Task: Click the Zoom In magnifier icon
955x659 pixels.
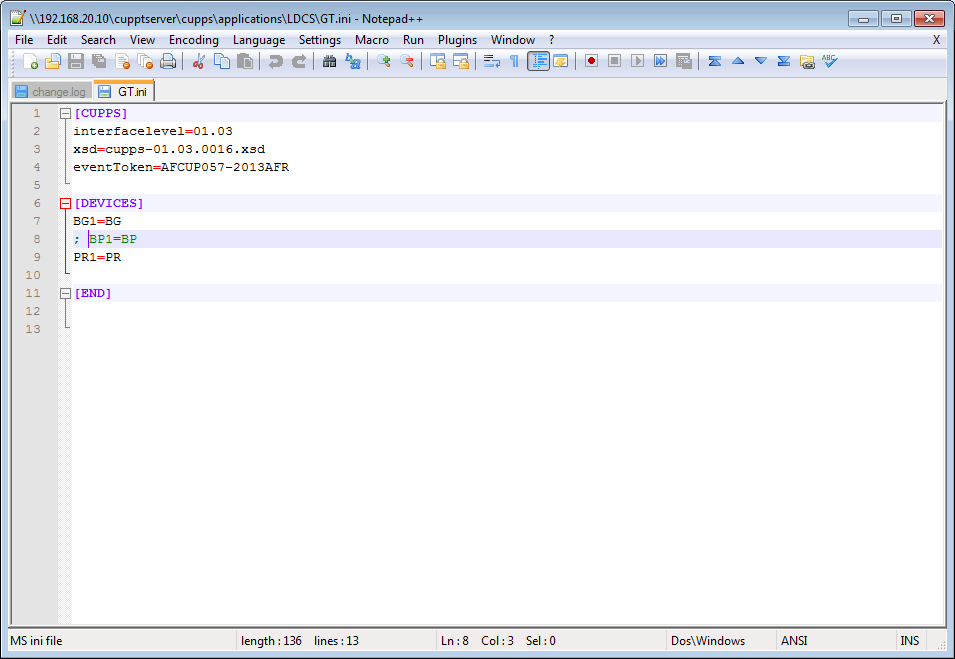Action: pyautogui.click(x=383, y=62)
